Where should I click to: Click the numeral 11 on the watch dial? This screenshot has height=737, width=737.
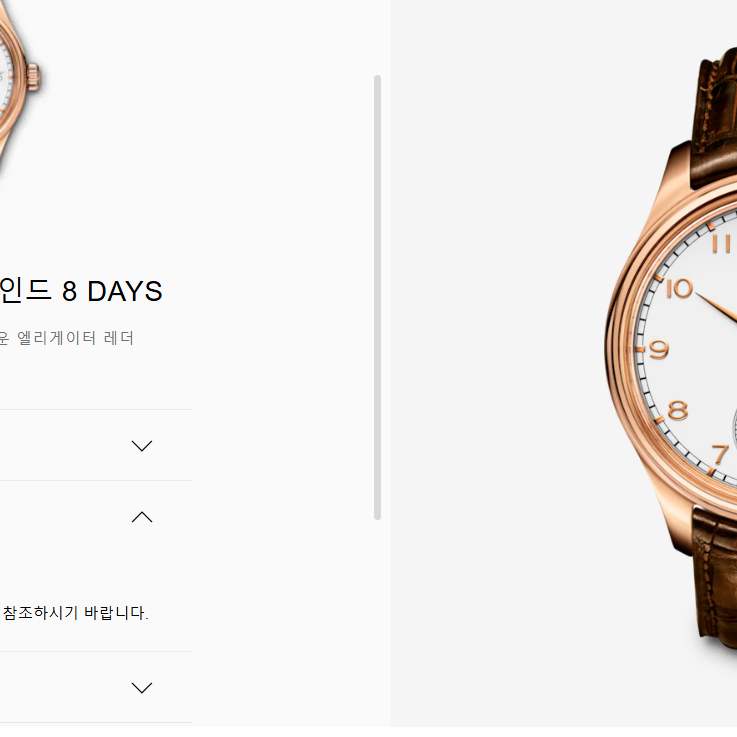721,244
